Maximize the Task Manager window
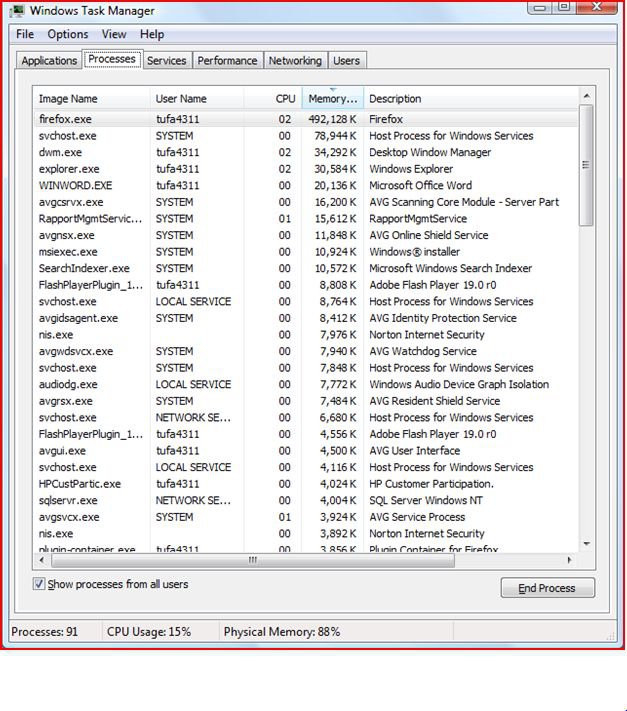The image size is (627, 711). coord(564,7)
